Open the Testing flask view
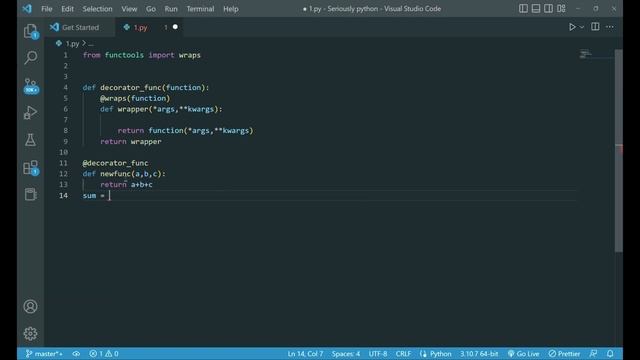This screenshot has width=640, height=360. point(31,140)
